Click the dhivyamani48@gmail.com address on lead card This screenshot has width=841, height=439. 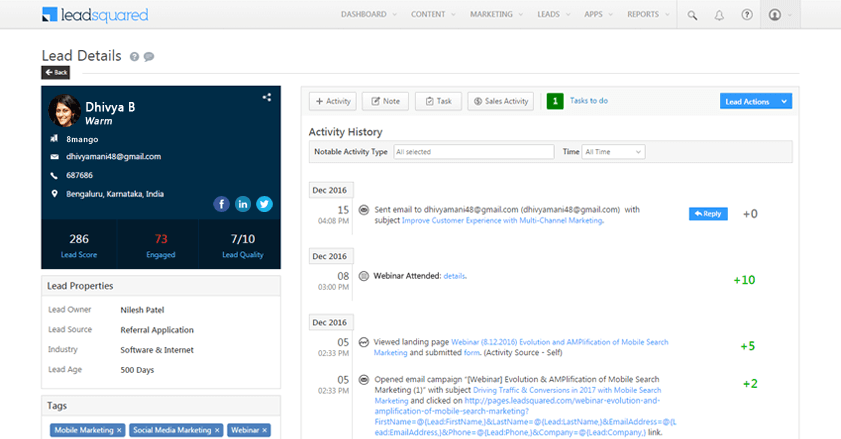[x=114, y=157]
